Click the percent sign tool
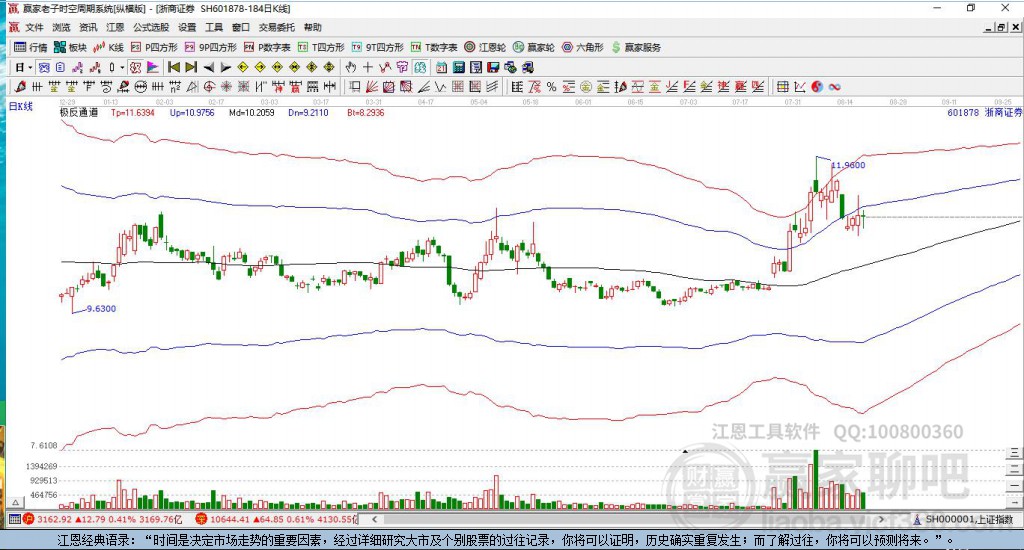Viewport: 1024px width, 550px height. (x=551, y=87)
